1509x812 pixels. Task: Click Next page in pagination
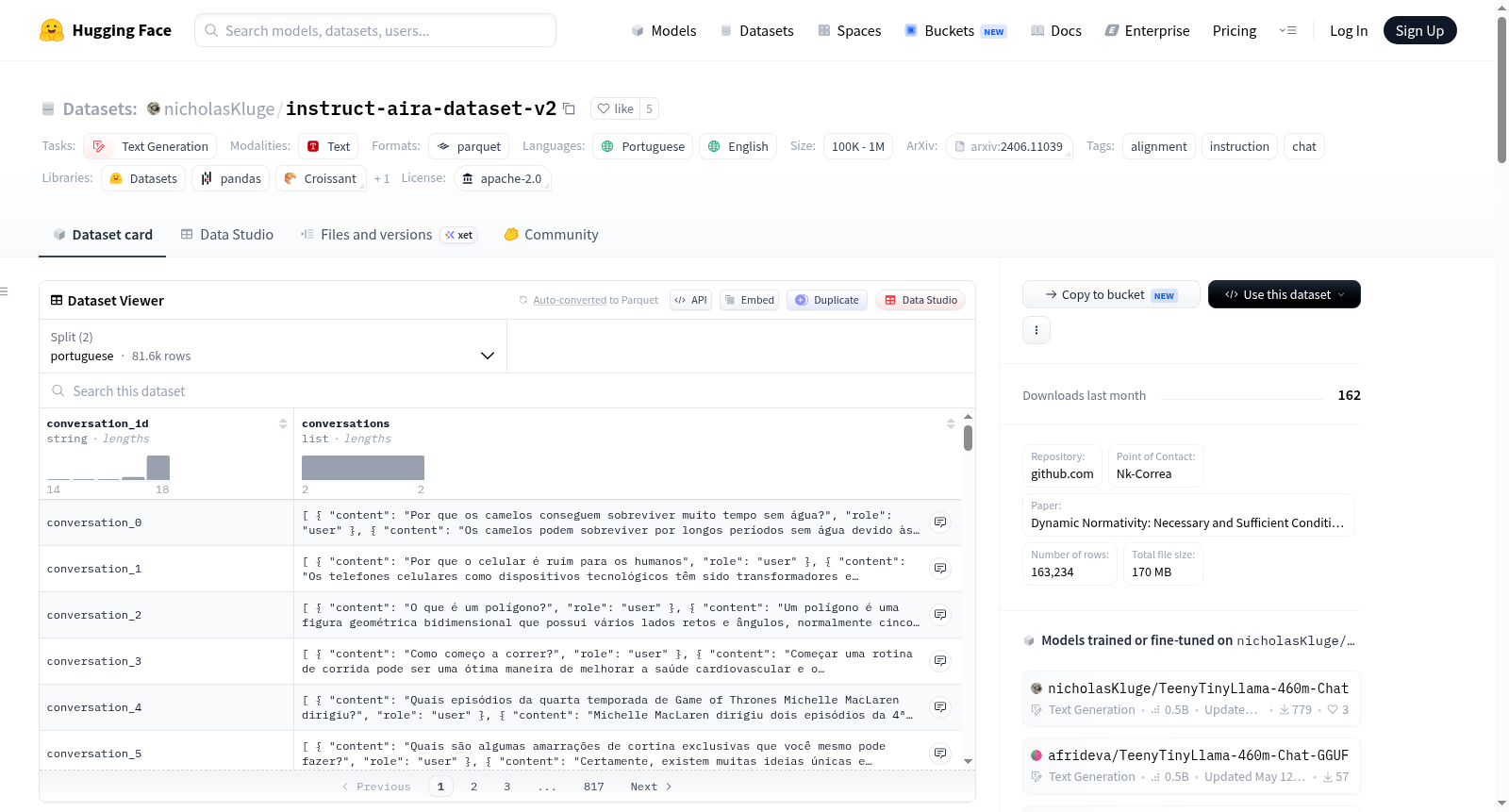651,787
